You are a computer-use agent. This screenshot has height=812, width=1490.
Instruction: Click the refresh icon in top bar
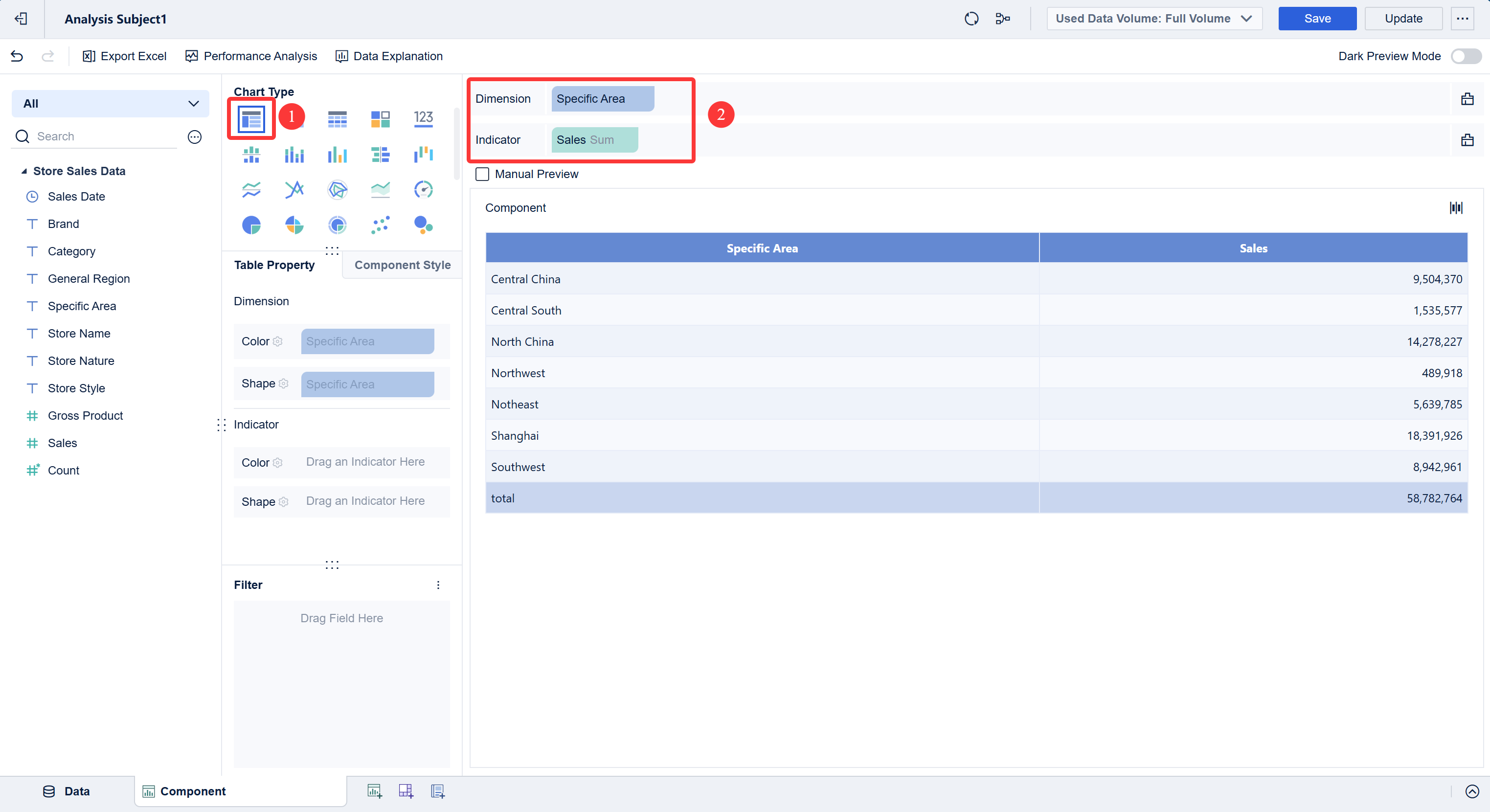coord(971,19)
